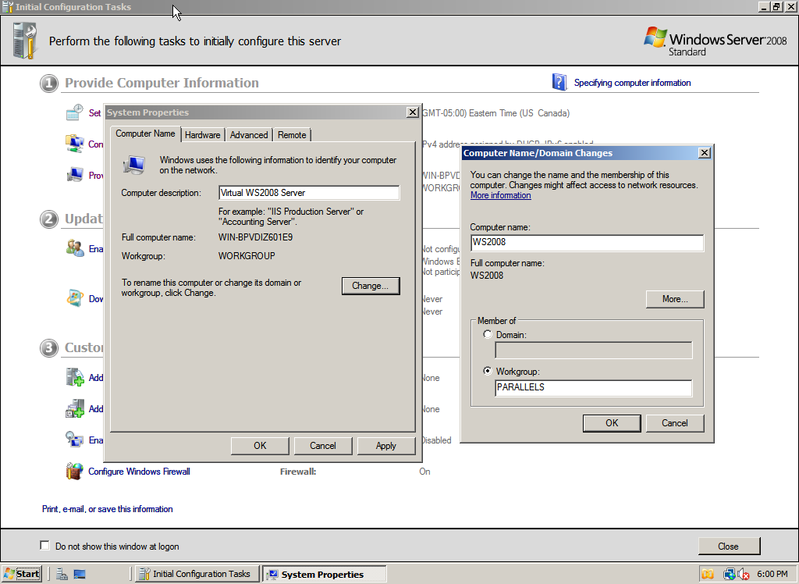The width and height of the screenshot is (799, 584).
Task: Close the Computer Name/Domain Changes dialog
Action: click(x=704, y=153)
